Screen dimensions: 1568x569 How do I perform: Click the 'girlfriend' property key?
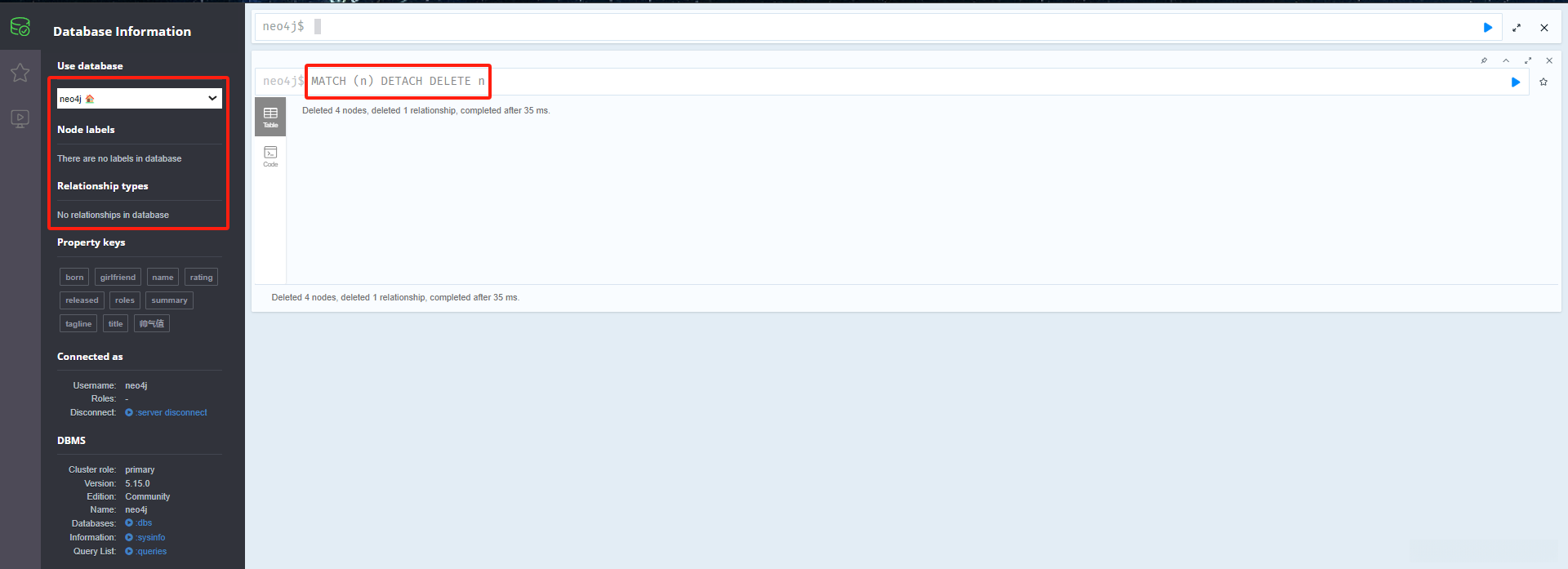(x=118, y=278)
